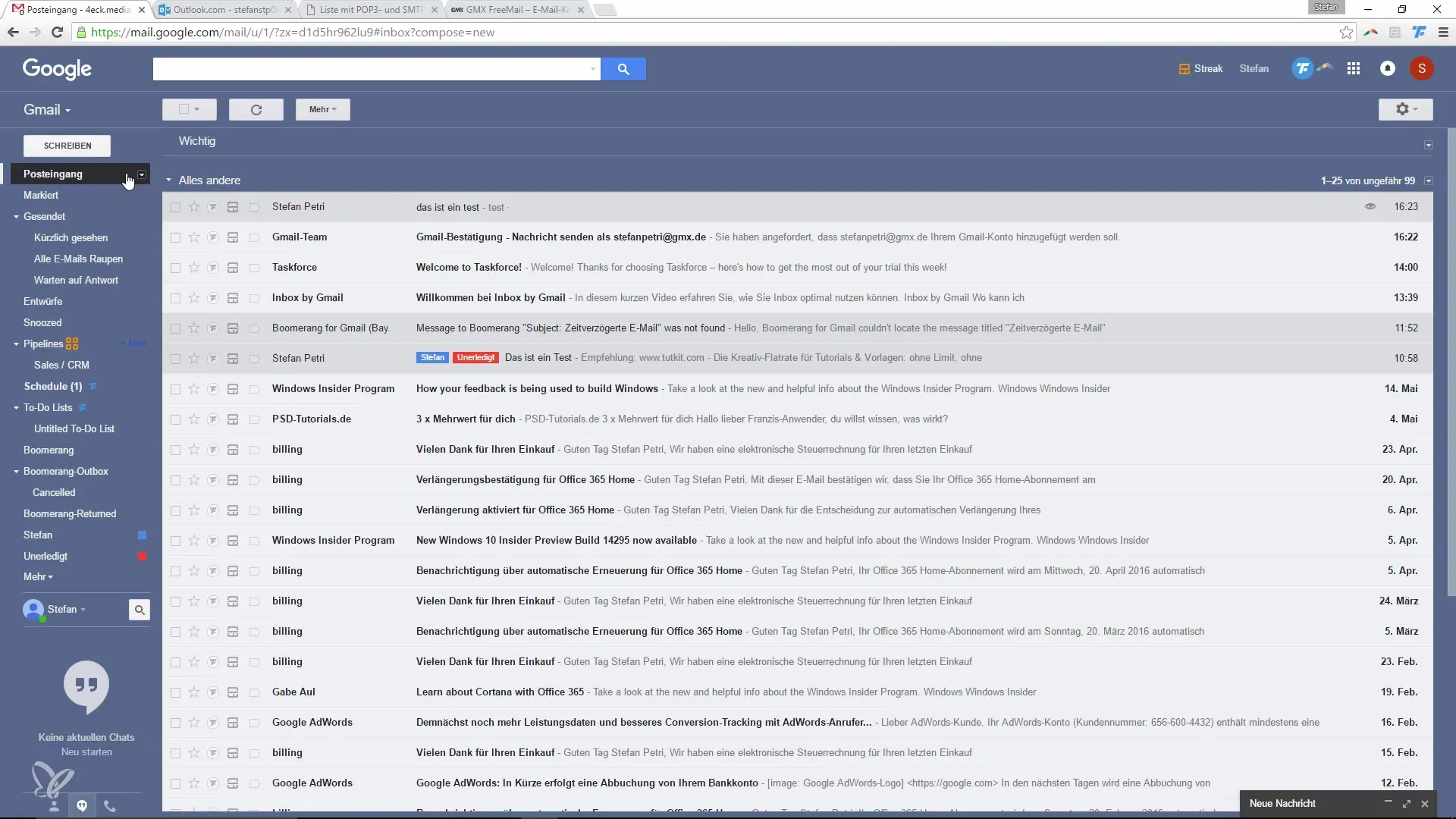Tick checkbox for Inbox by Gmail email
This screenshot has height=819, width=1456.
click(175, 298)
